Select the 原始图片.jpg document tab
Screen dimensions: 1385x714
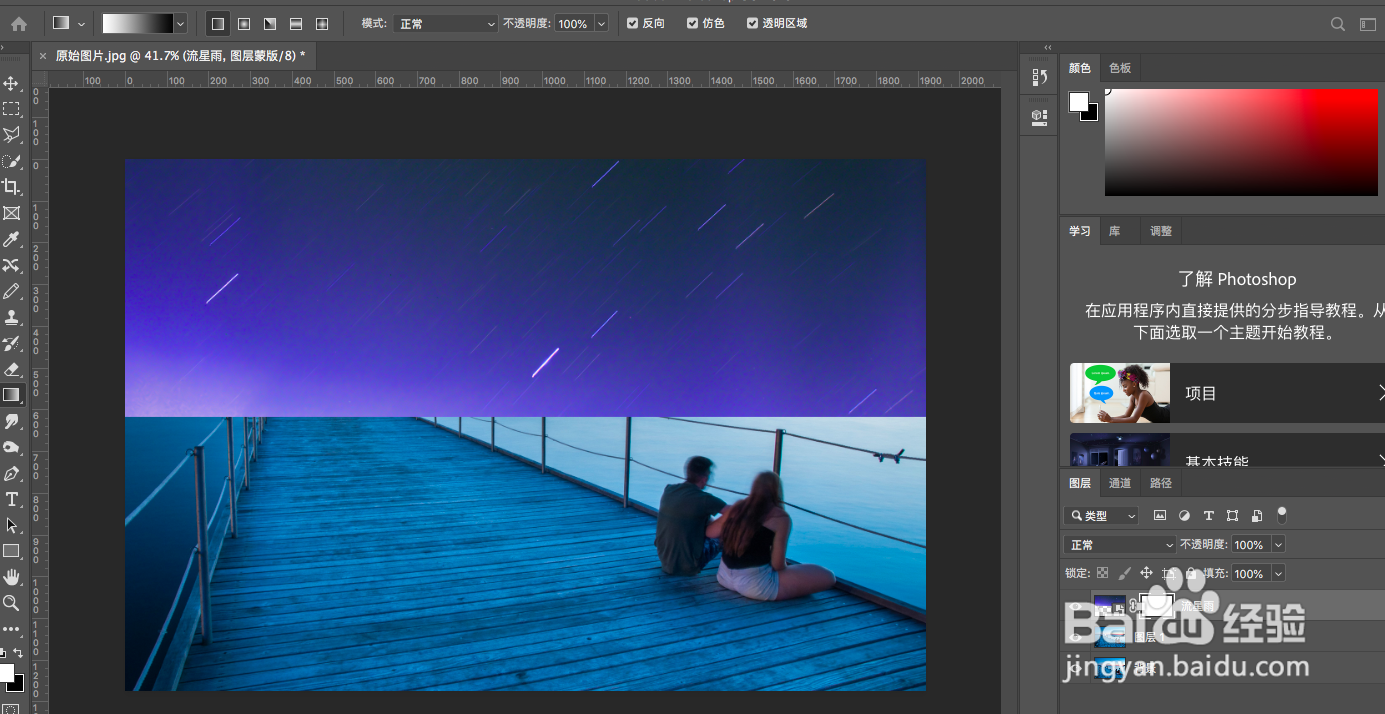pos(175,56)
